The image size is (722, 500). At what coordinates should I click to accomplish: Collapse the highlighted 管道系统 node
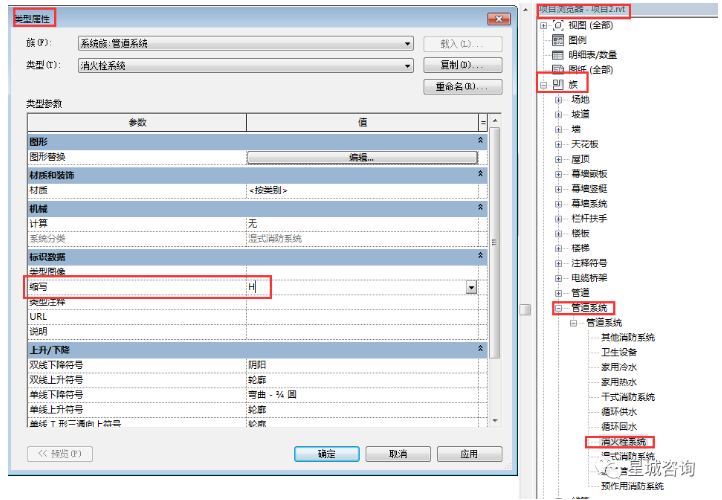click(559, 308)
